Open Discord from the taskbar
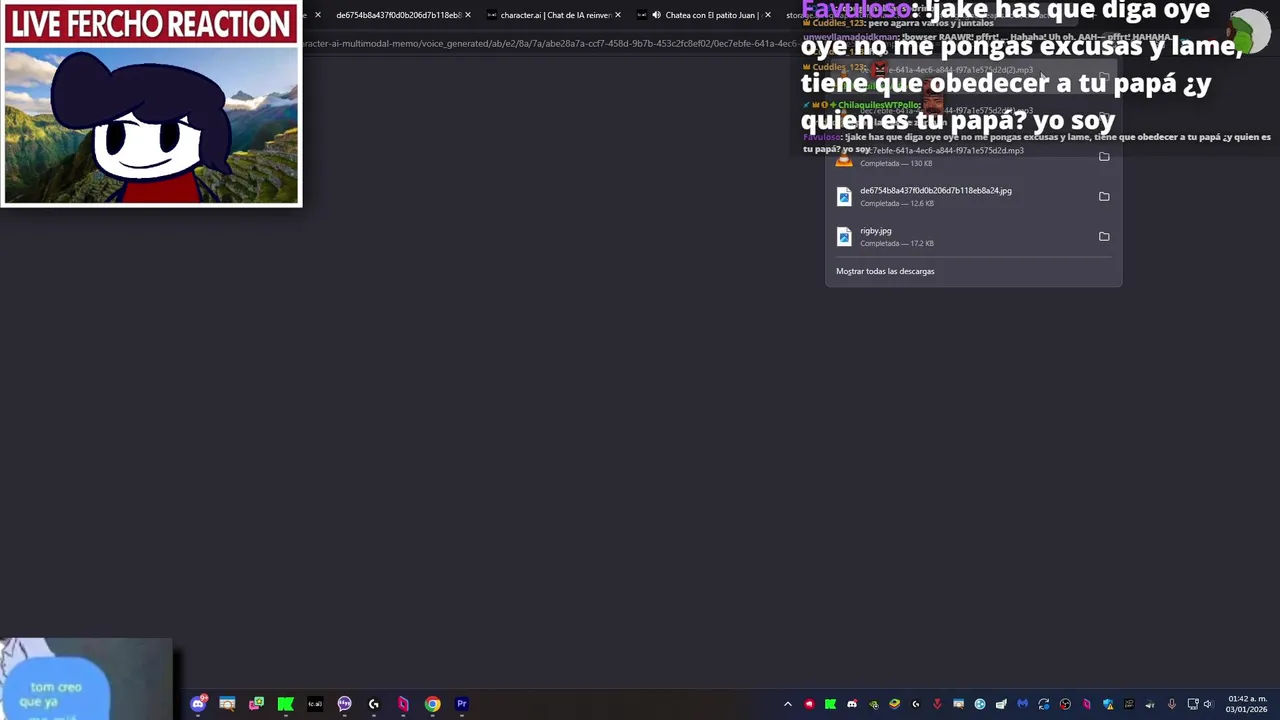Viewport: 1280px width, 720px height. [198, 704]
